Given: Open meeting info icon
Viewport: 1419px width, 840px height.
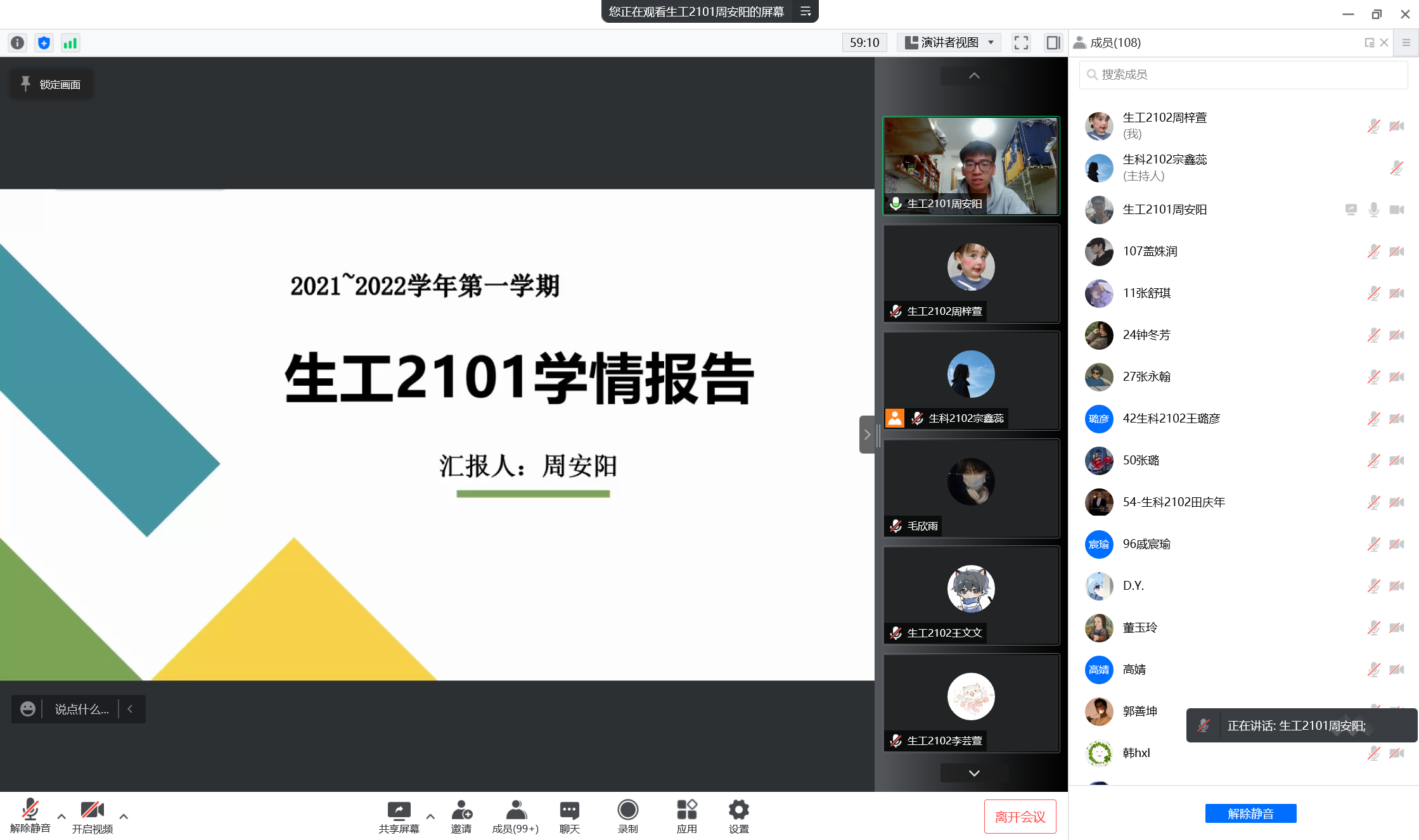Looking at the screenshot, I should 18,42.
